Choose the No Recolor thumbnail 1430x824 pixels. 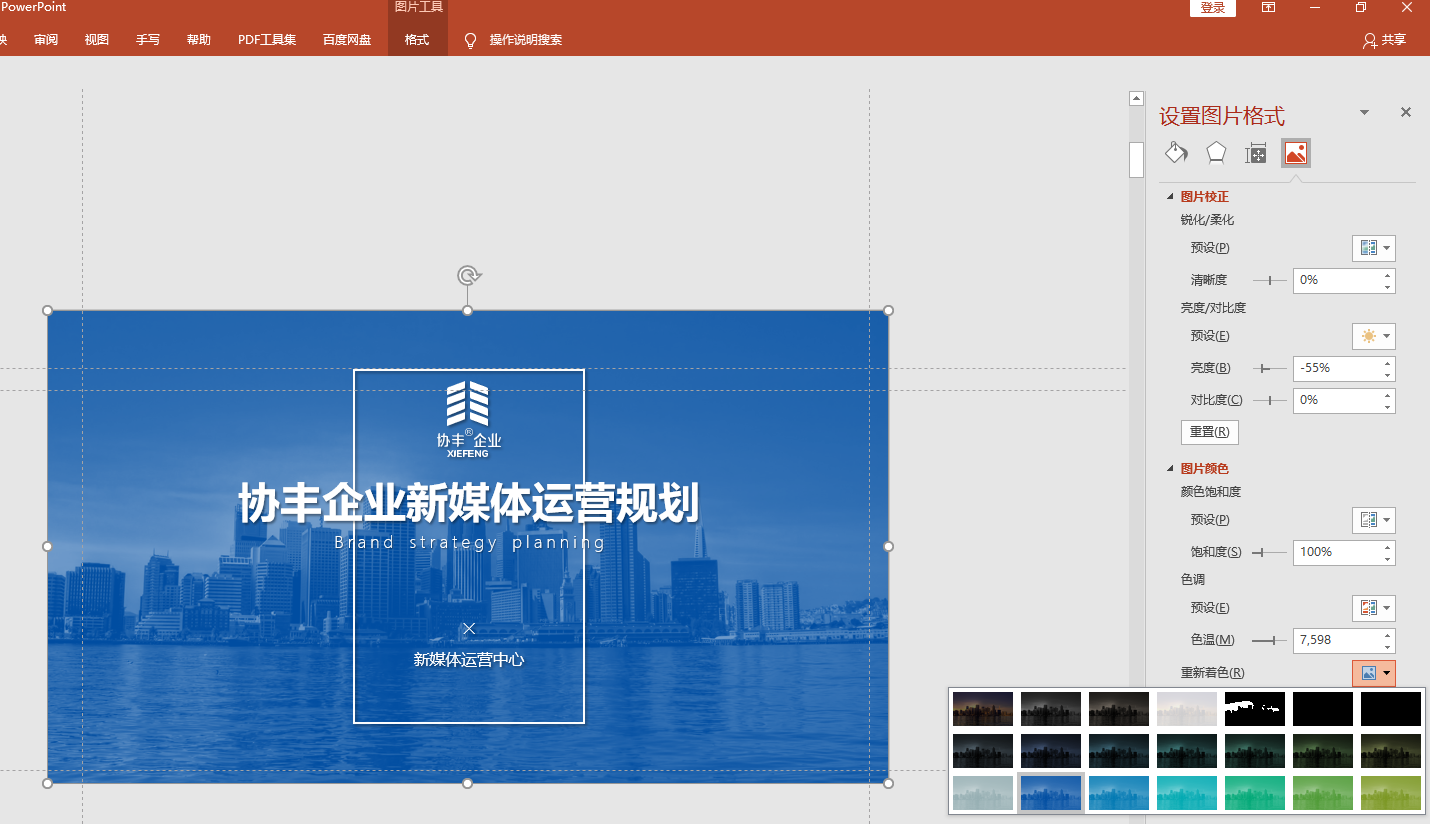[983, 709]
